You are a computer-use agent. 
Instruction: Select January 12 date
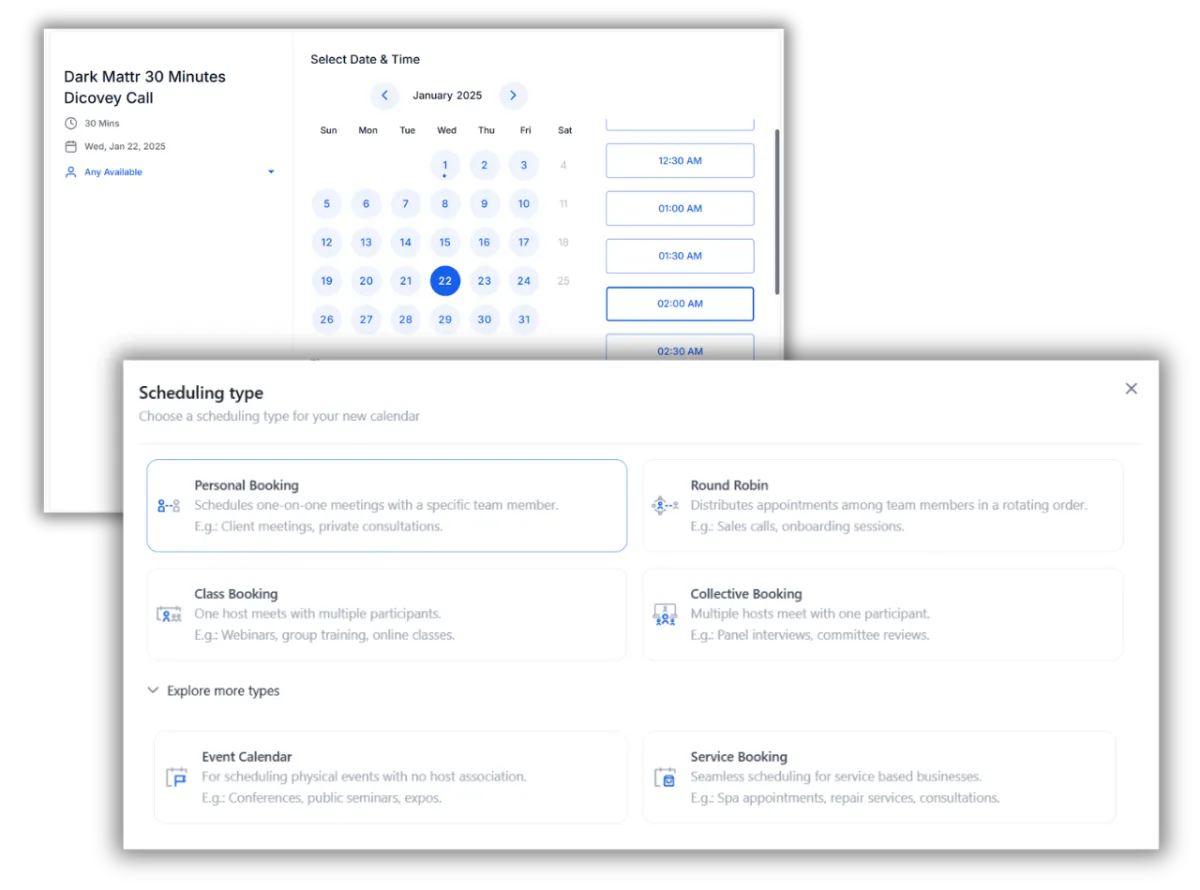(x=327, y=242)
